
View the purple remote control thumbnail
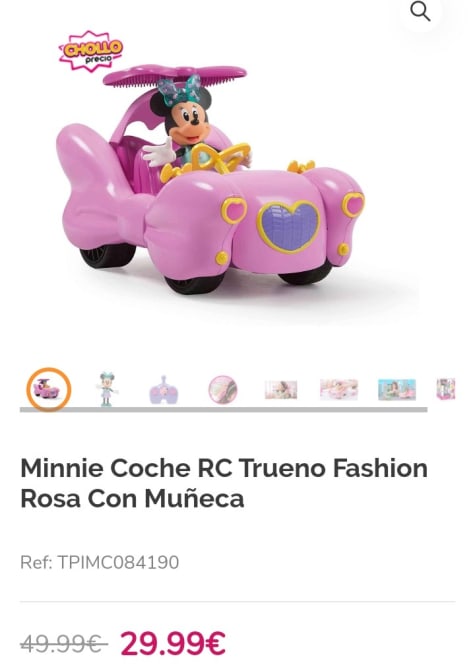point(164,390)
